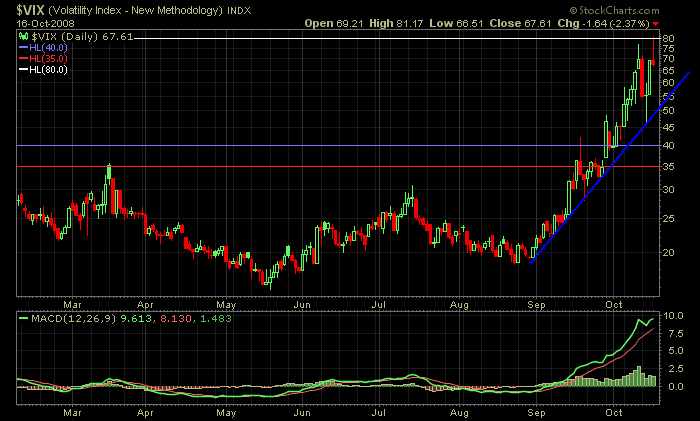The height and width of the screenshot is (421, 700).
Task: Click the '$VIX (Daily) 67.61' legend entry
Action: (x=82, y=37)
